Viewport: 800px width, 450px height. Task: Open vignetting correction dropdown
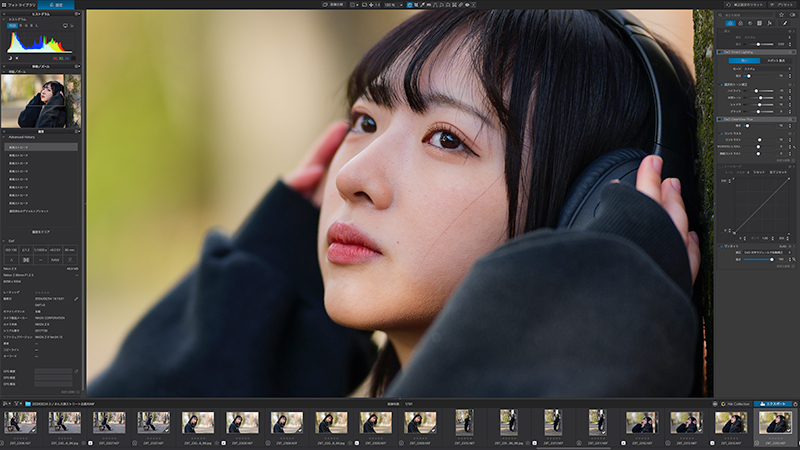pyautogui.click(x=767, y=253)
